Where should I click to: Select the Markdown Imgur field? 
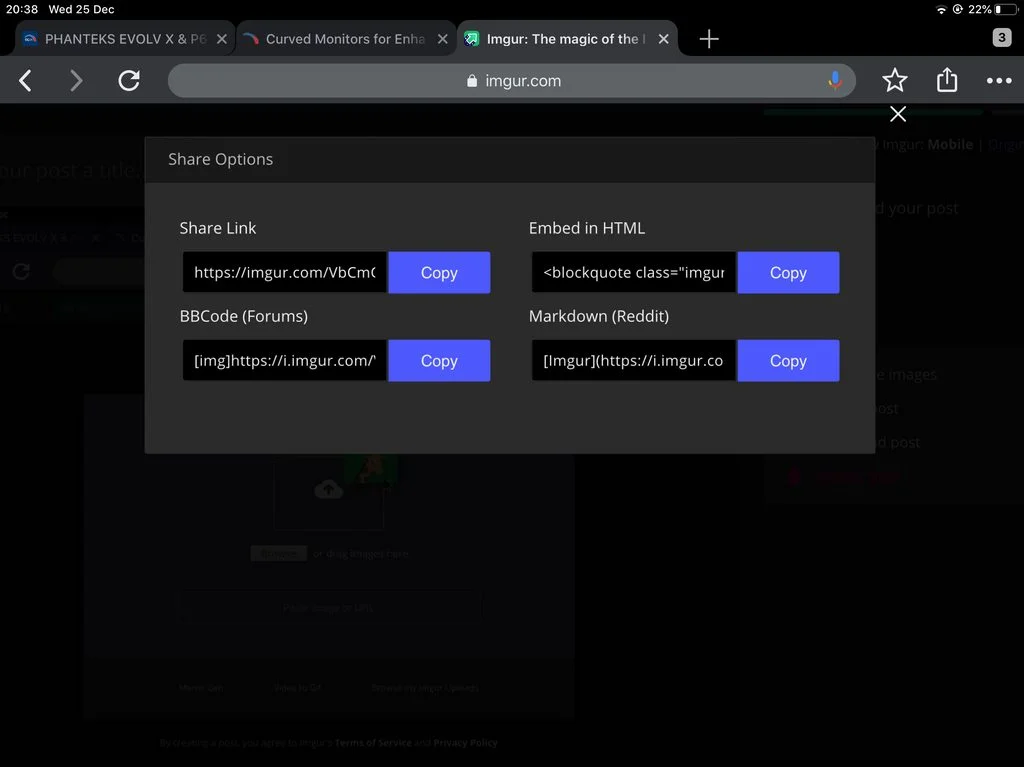(634, 361)
